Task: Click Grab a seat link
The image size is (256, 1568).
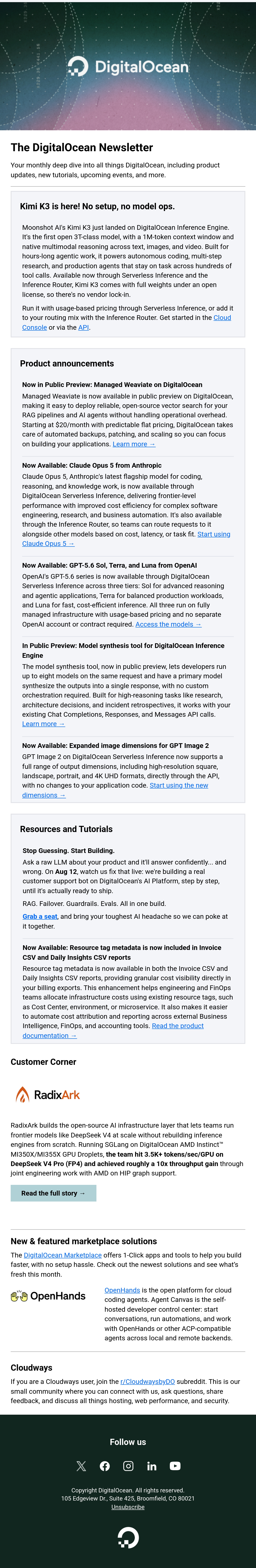Action: pos(40,916)
